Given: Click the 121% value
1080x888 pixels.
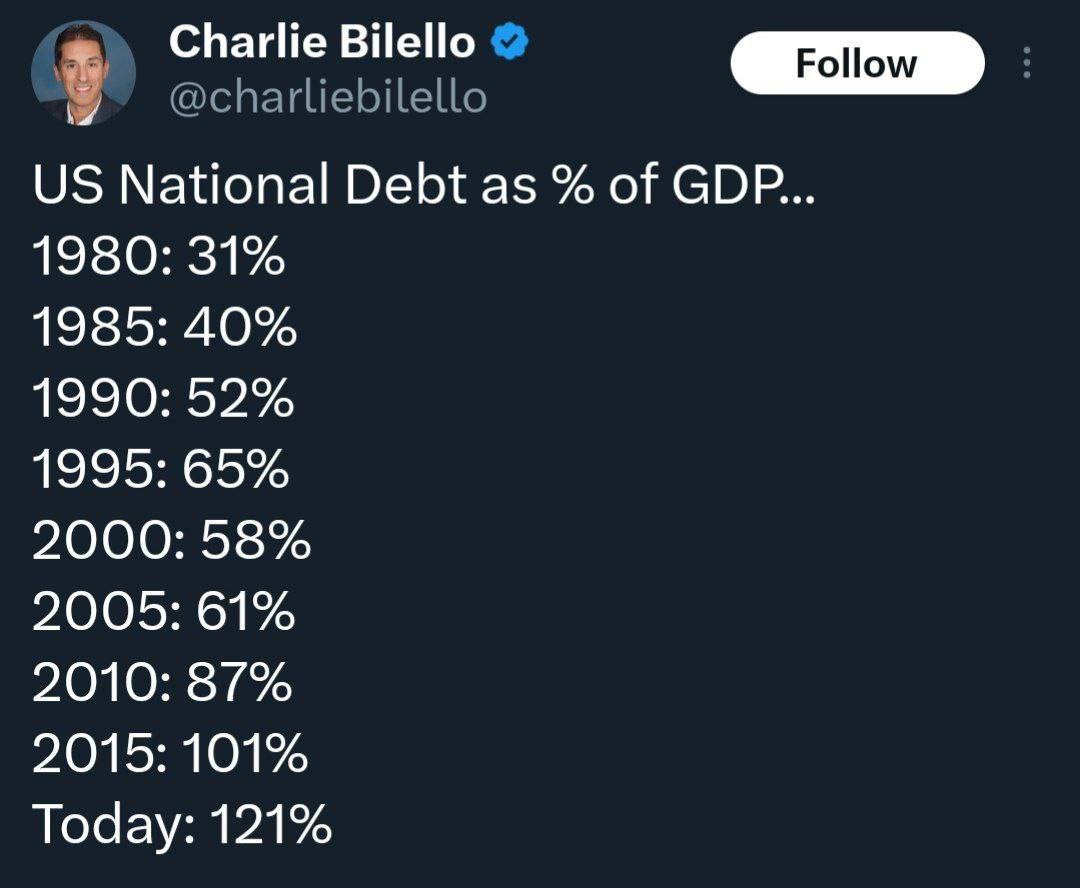Looking at the screenshot, I should coord(271,824).
